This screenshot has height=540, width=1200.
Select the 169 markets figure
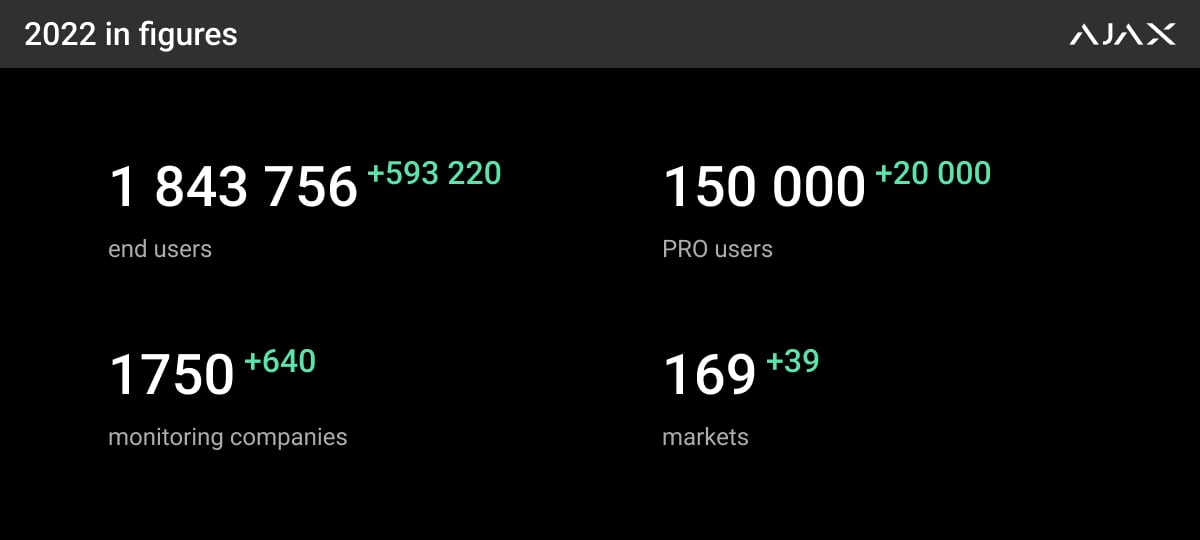(709, 375)
